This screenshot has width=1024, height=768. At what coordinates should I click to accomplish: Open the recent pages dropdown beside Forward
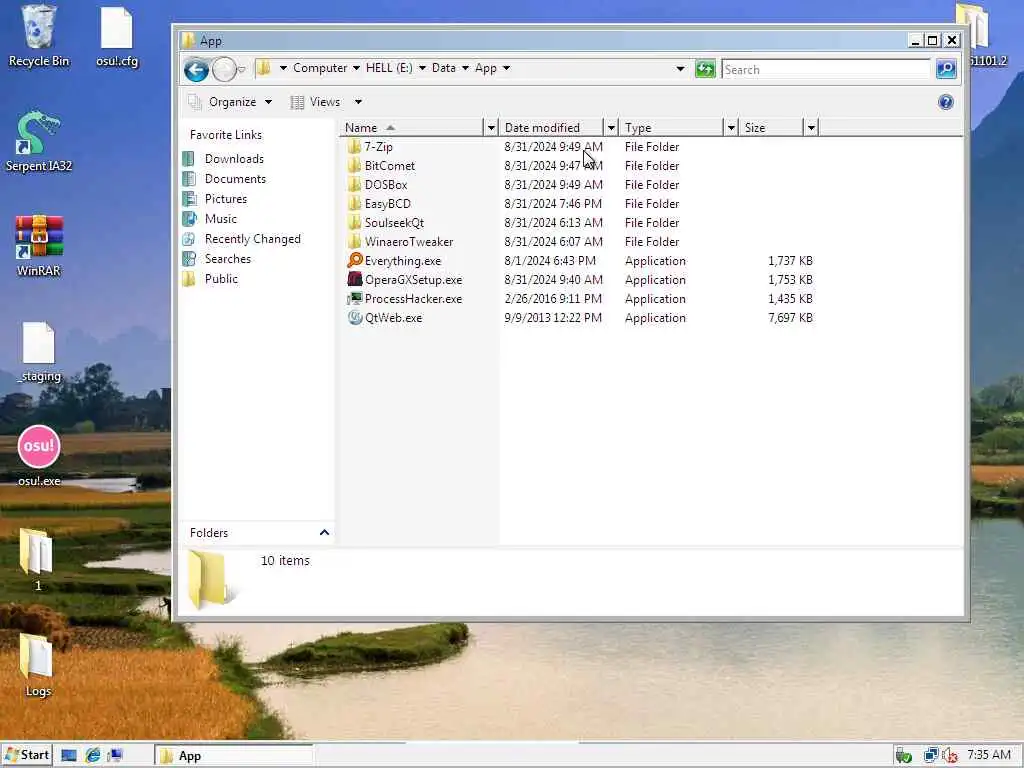[242, 69]
